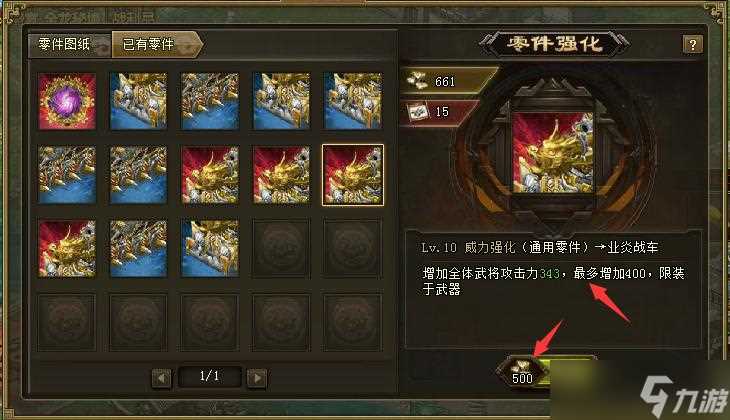The height and width of the screenshot is (420, 730).
Task: Select spiked part in first row third slot
Action: pos(210,101)
